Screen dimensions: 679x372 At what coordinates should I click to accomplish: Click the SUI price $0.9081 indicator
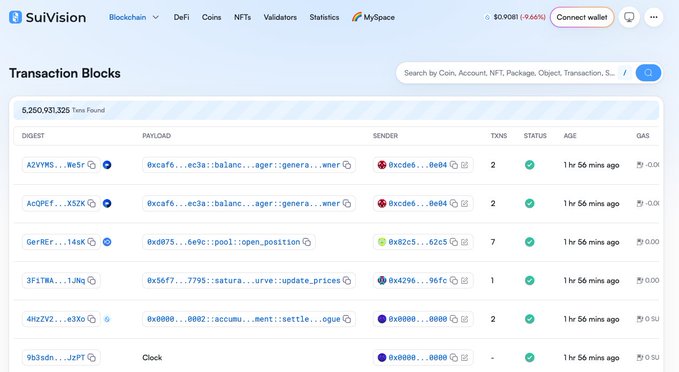point(514,17)
